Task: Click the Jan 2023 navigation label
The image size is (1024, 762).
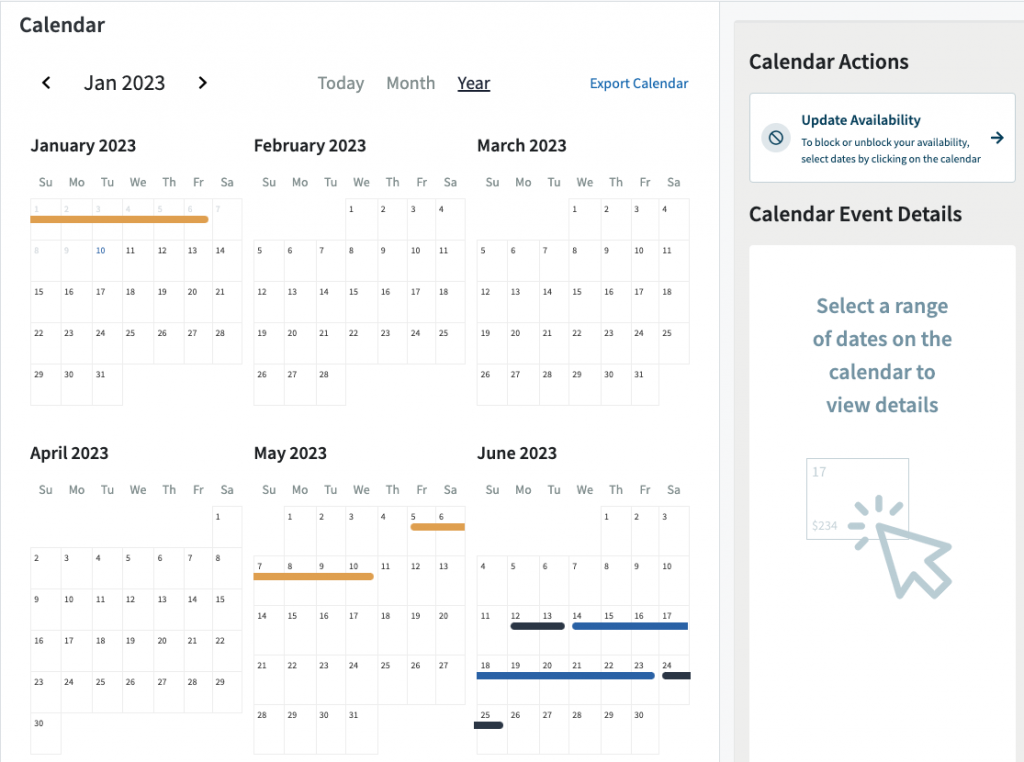Action: (124, 83)
